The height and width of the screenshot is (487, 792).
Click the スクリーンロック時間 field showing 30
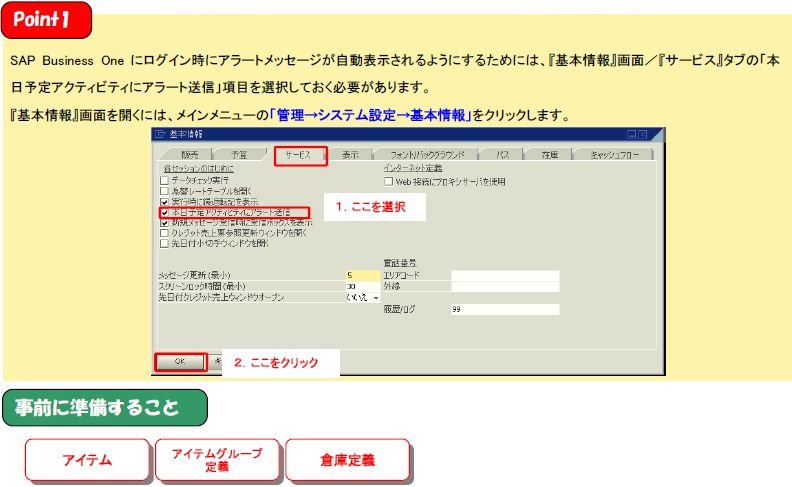pyautogui.click(x=363, y=286)
